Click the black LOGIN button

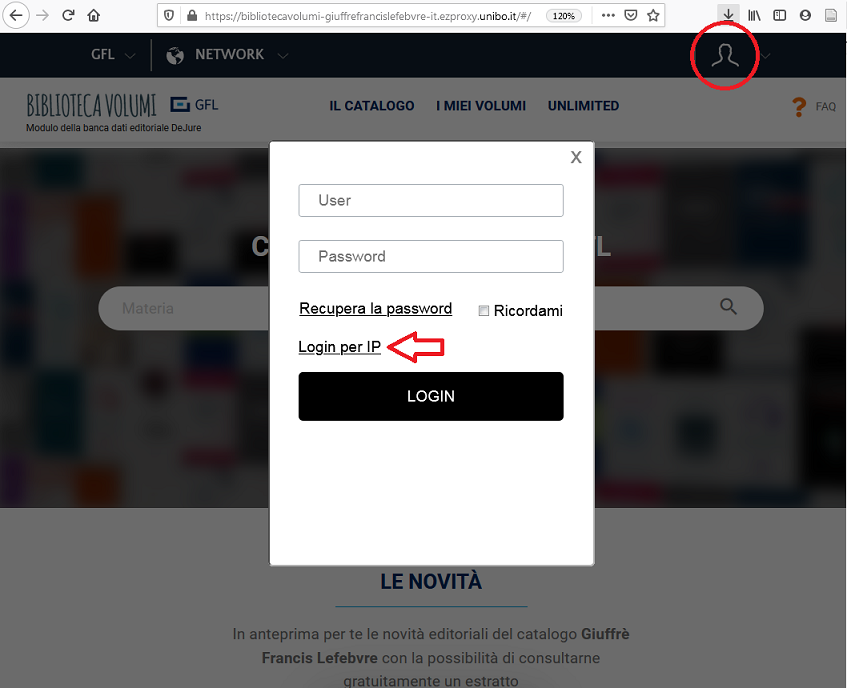point(431,396)
